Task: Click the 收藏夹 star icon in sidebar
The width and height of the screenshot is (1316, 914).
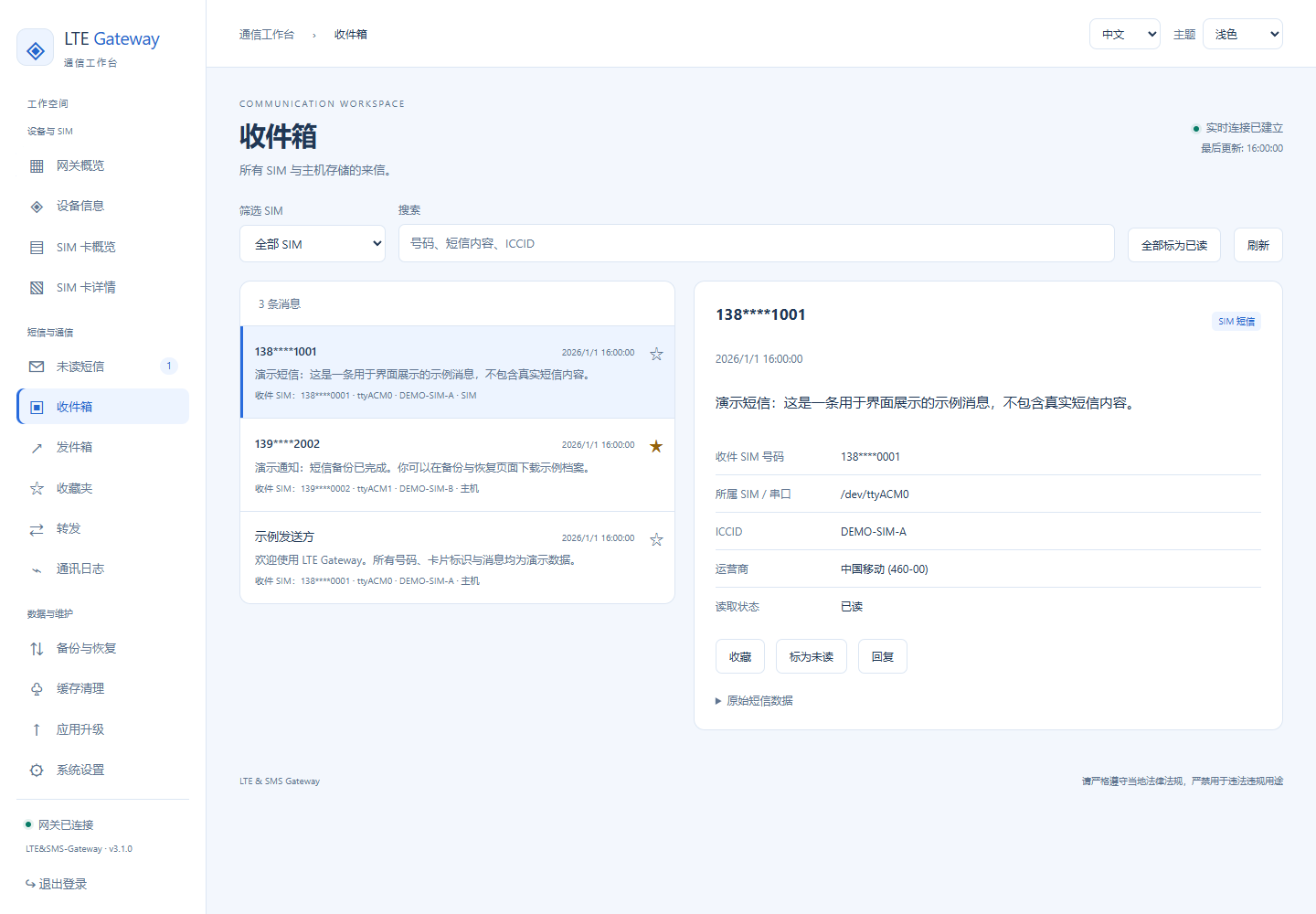Action: tap(37, 489)
